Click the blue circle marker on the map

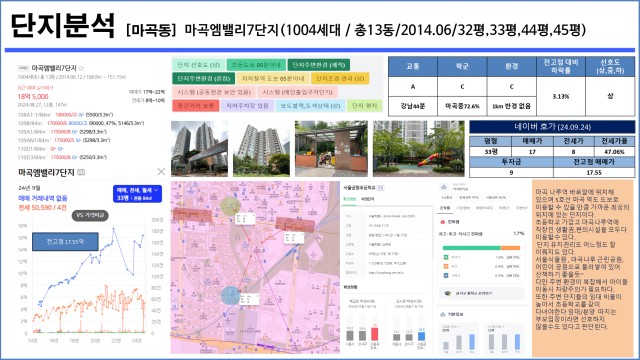[230, 295]
